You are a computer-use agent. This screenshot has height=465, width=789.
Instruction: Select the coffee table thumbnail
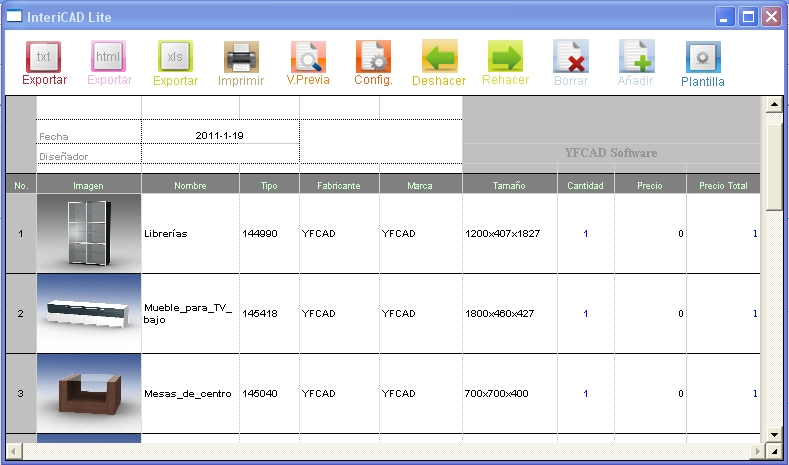click(89, 394)
